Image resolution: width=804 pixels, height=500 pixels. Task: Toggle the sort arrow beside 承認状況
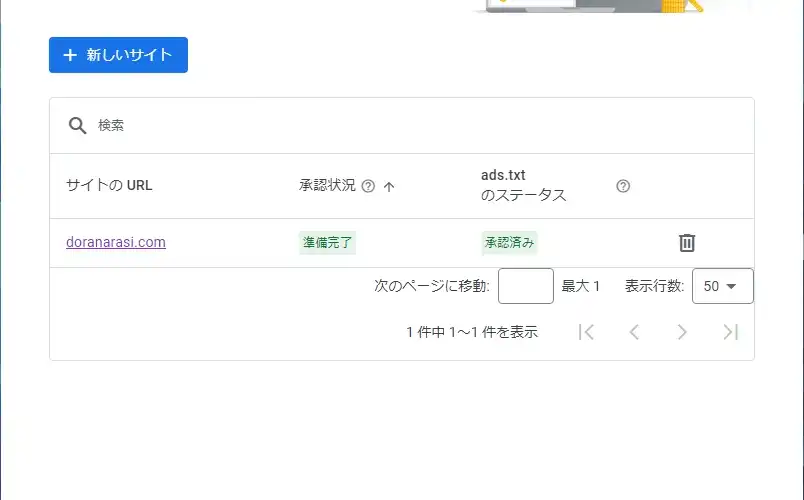point(389,186)
